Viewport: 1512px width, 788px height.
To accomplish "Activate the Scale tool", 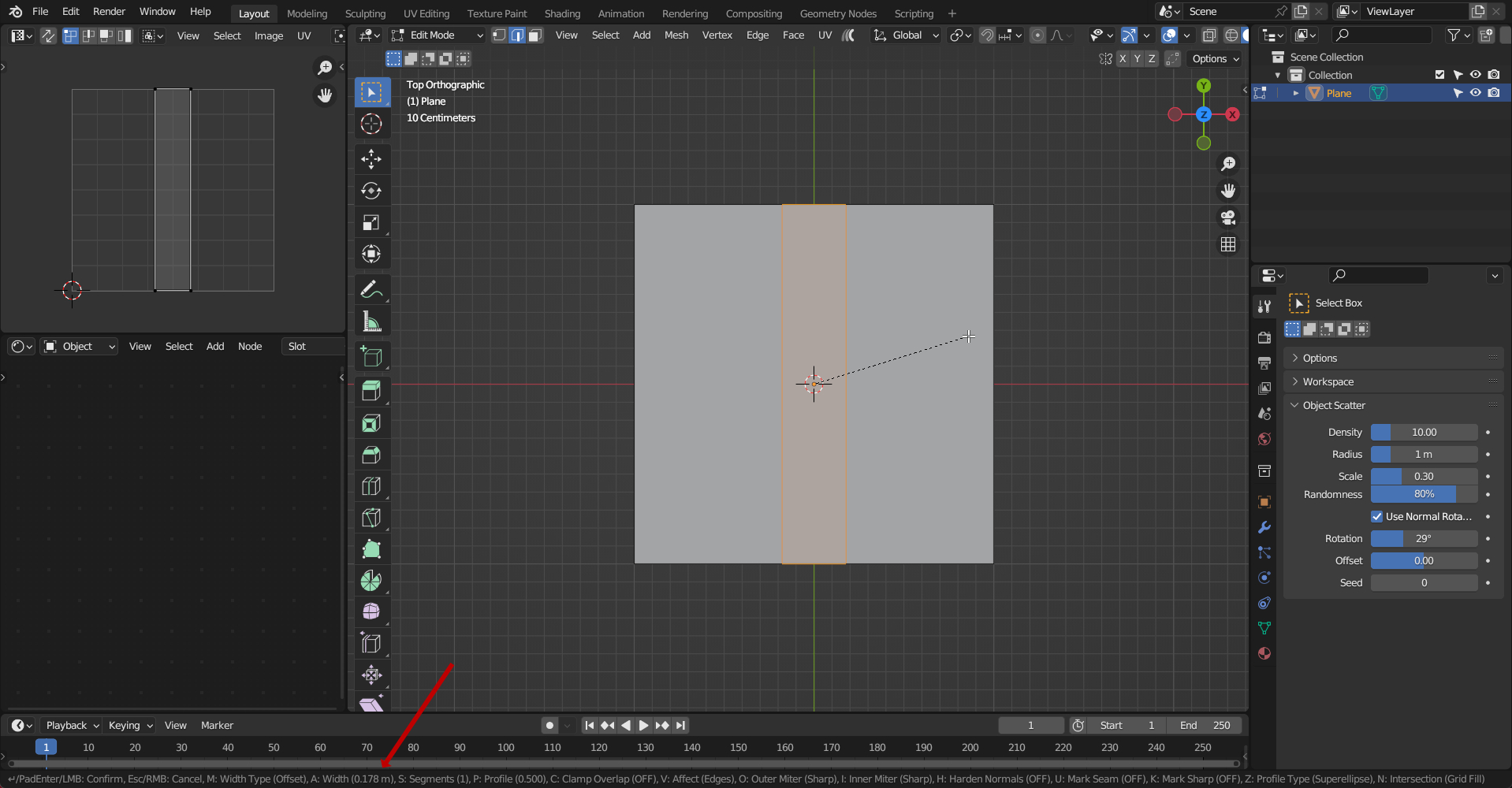I will pos(371,222).
